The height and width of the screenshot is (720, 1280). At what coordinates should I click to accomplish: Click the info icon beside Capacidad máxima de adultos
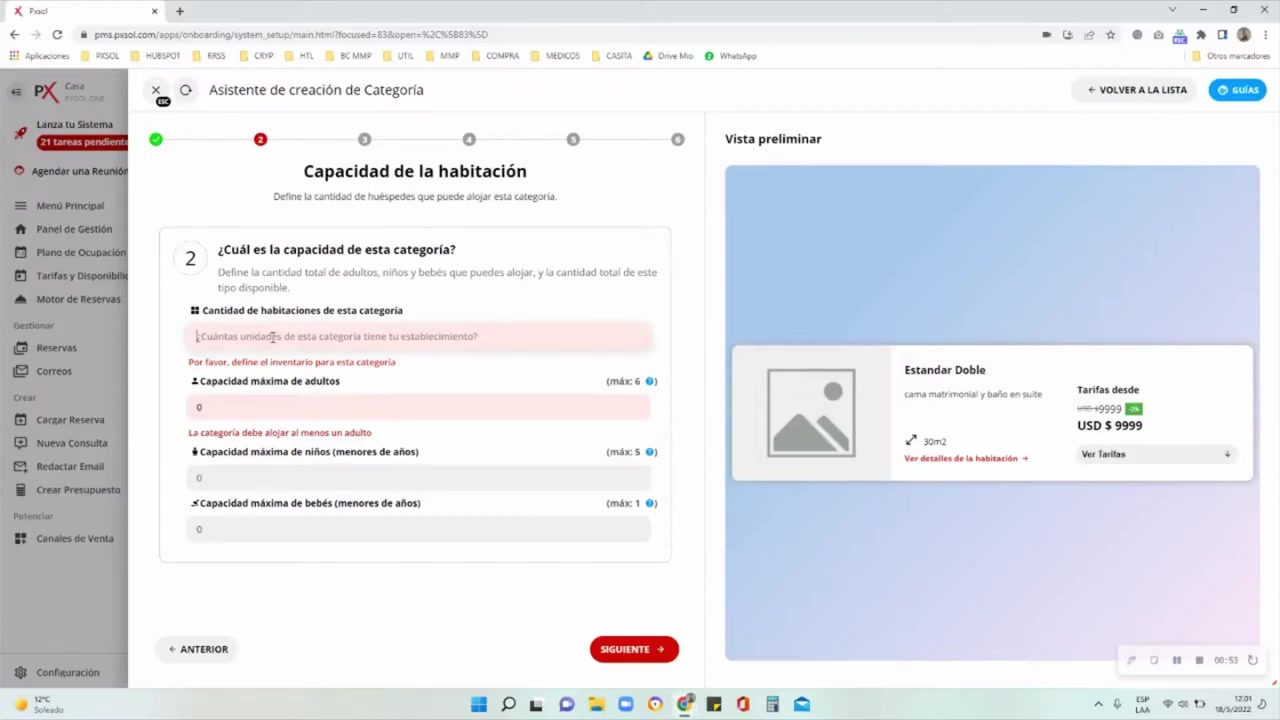click(650, 381)
